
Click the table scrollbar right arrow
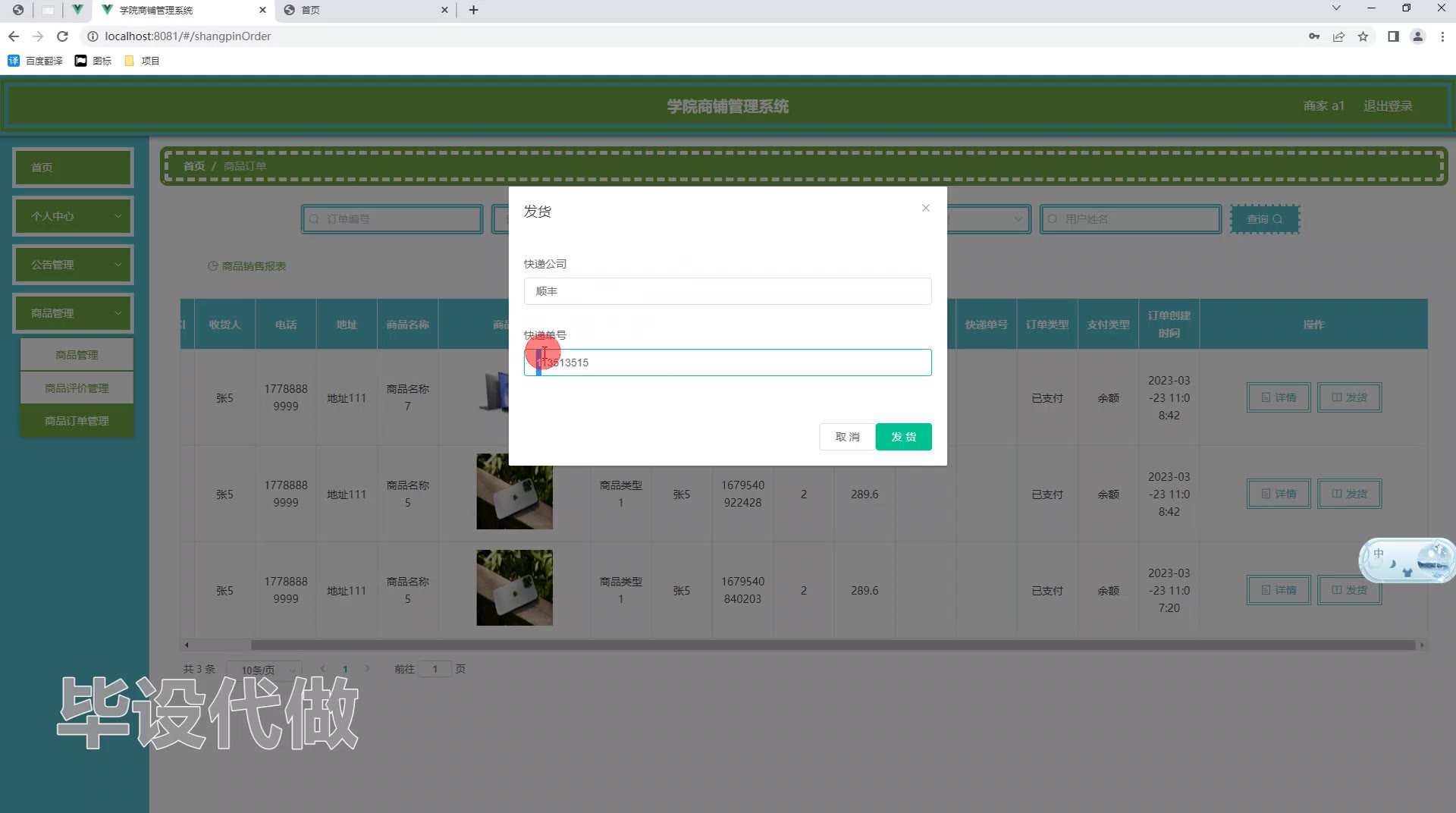(x=1422, y=645)
